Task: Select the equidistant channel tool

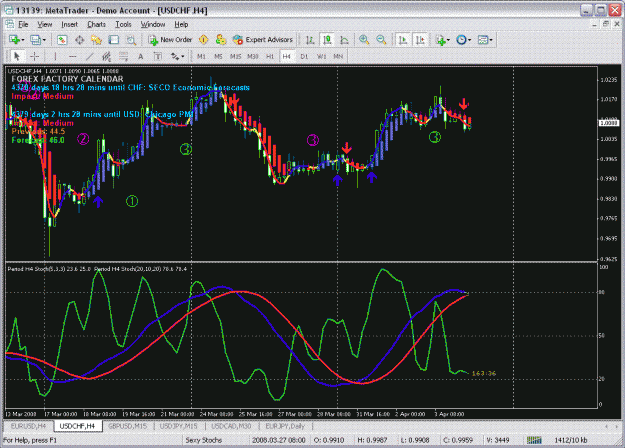Action: [x=106, y=56]
